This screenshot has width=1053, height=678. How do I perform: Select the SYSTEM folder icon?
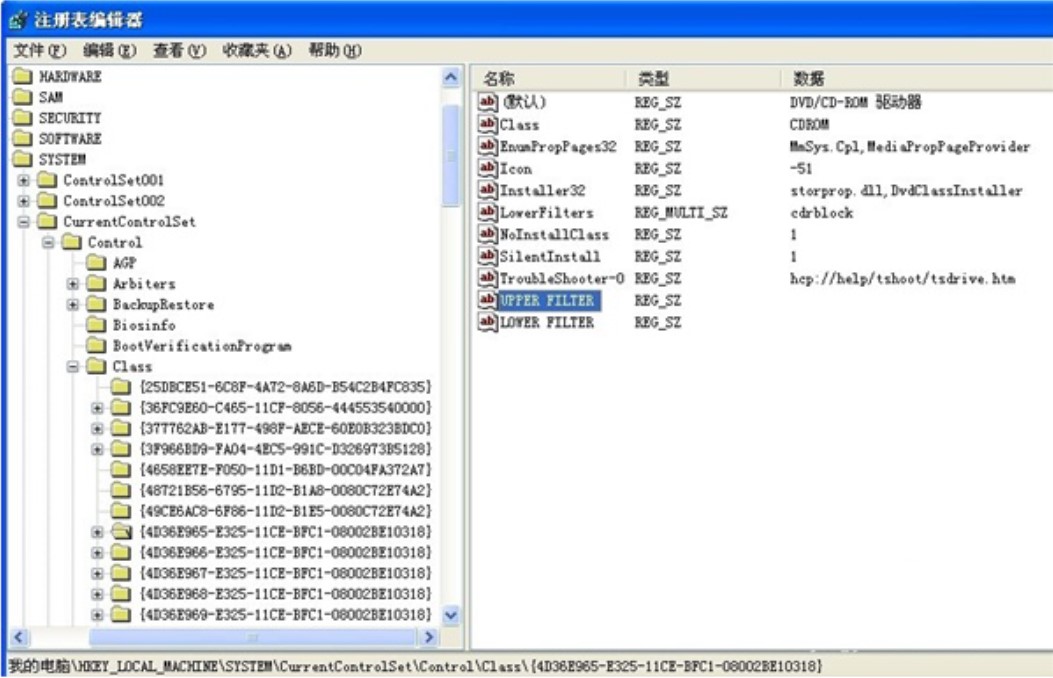click(22, 159)
